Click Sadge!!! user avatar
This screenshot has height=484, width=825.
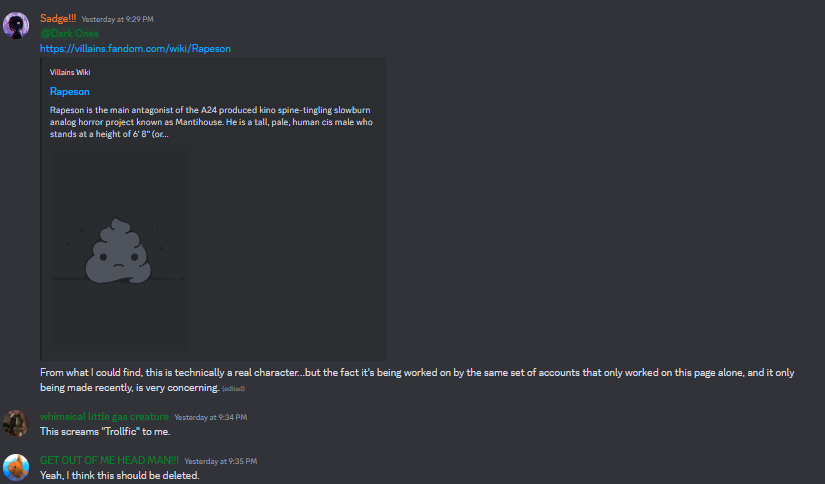click(x=16, y=25)
